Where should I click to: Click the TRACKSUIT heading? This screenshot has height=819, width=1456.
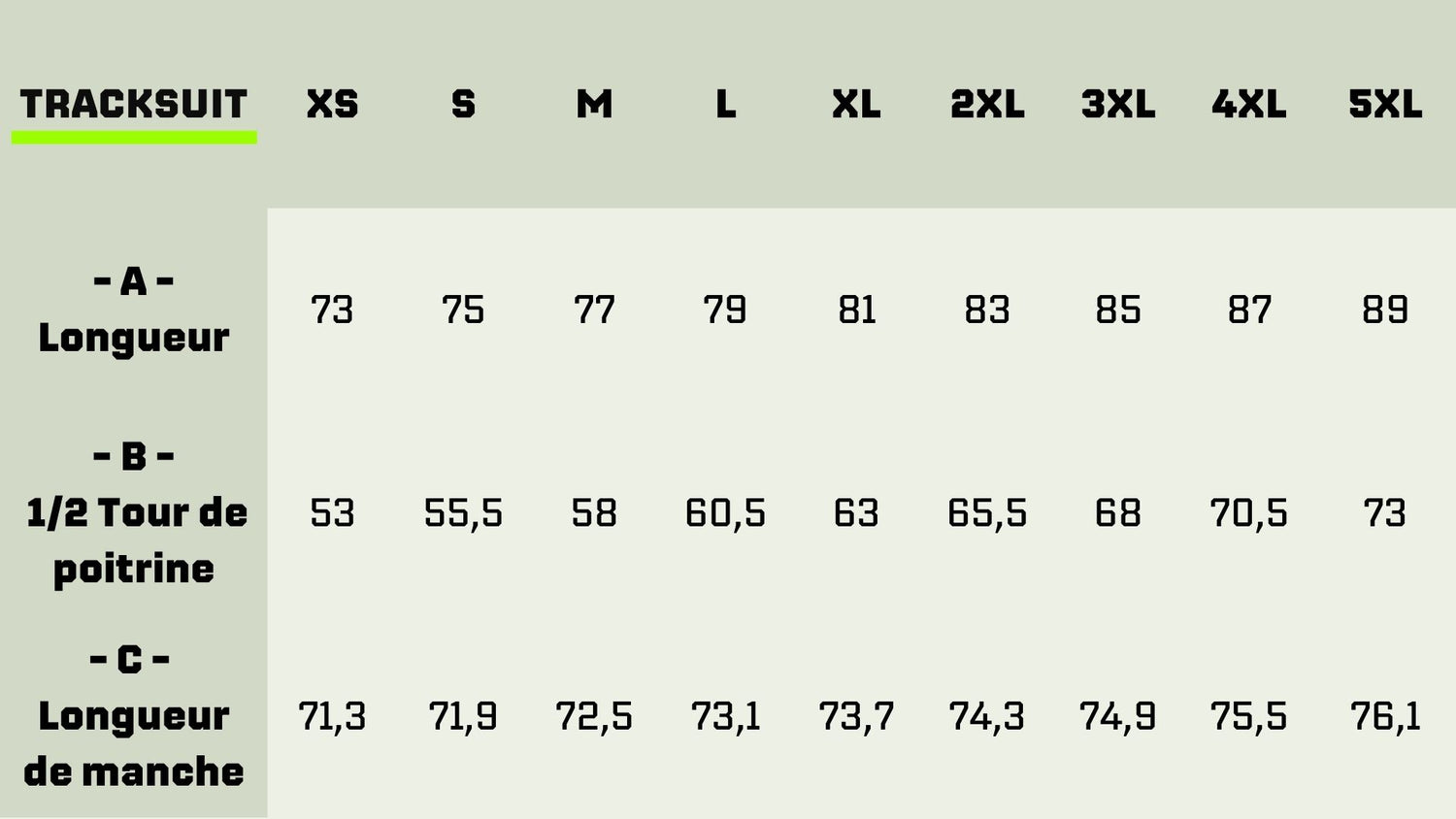pos(134,104)
